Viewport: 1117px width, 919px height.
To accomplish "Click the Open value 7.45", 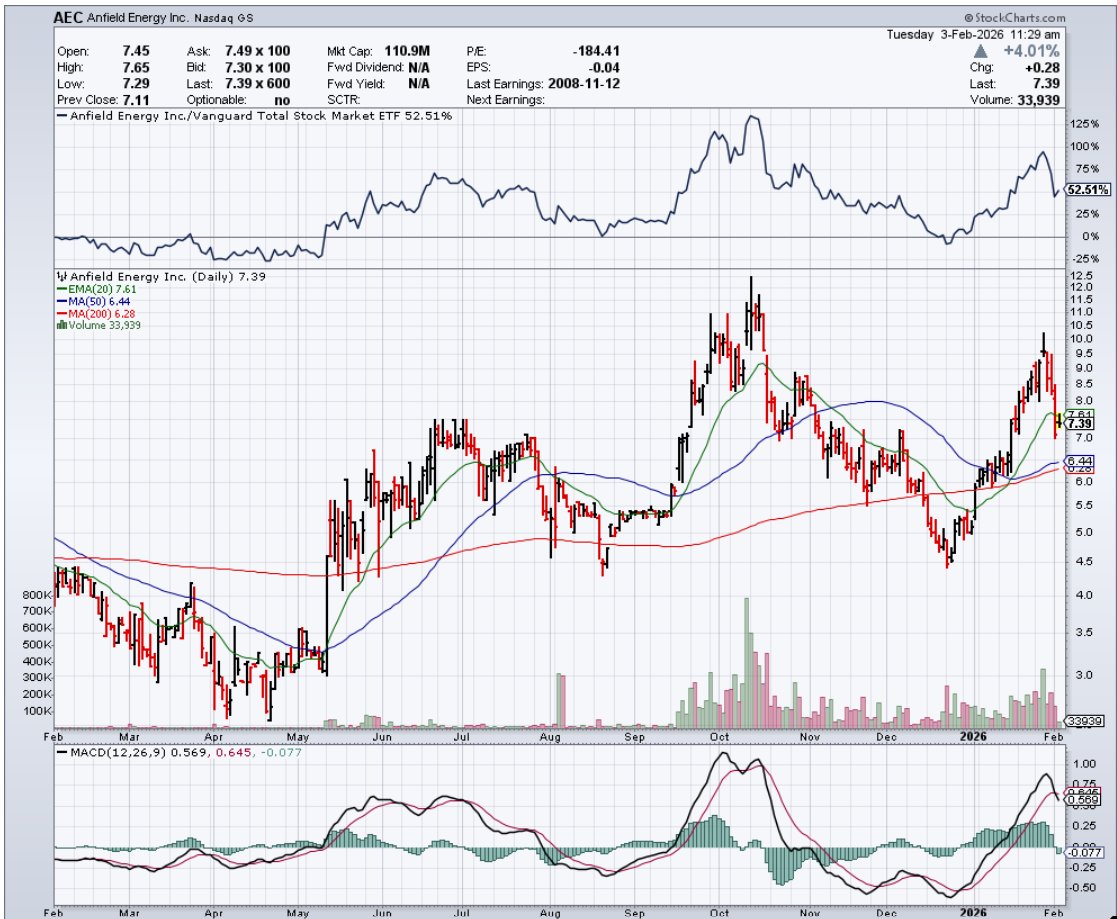I will [135, 51].
